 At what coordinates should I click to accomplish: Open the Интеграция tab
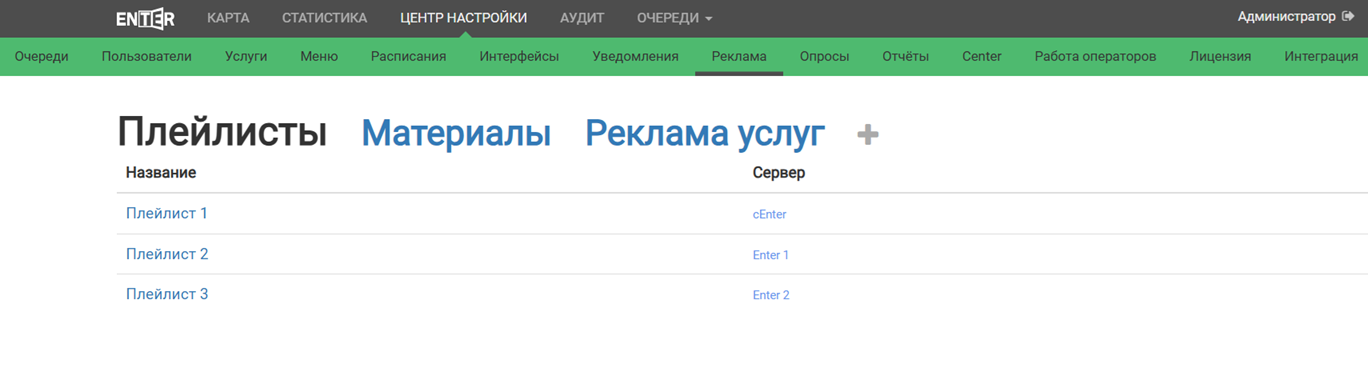[x=1321, y=56]
